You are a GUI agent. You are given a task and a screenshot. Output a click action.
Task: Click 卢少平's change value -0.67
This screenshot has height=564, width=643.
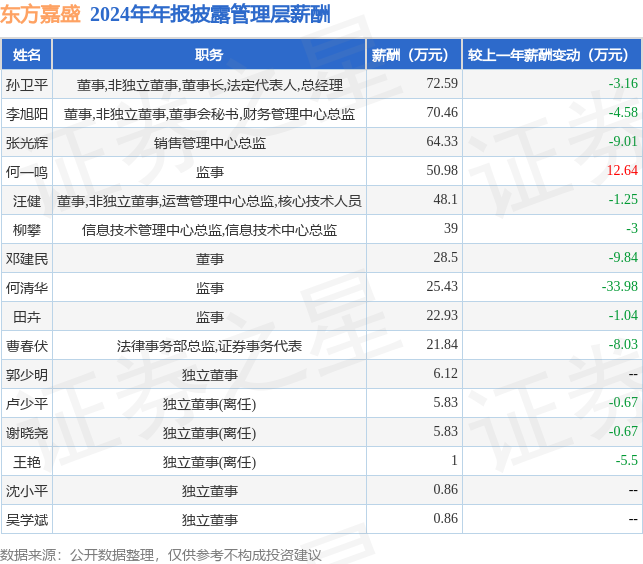click(x=623, y=402)
